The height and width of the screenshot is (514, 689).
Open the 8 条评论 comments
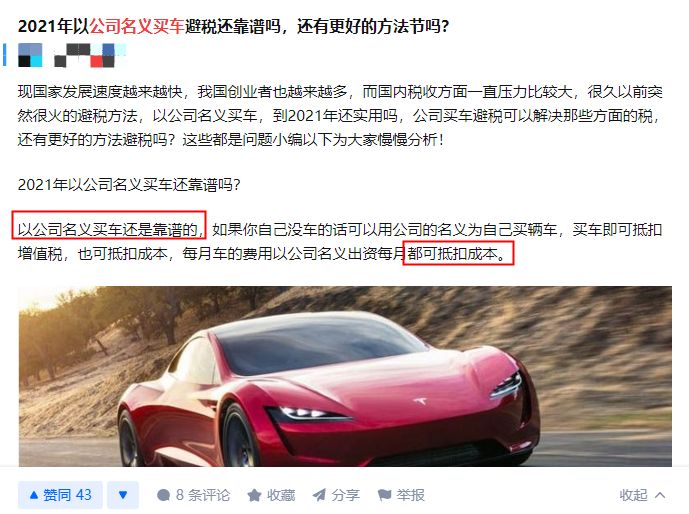tap(193, 495)
